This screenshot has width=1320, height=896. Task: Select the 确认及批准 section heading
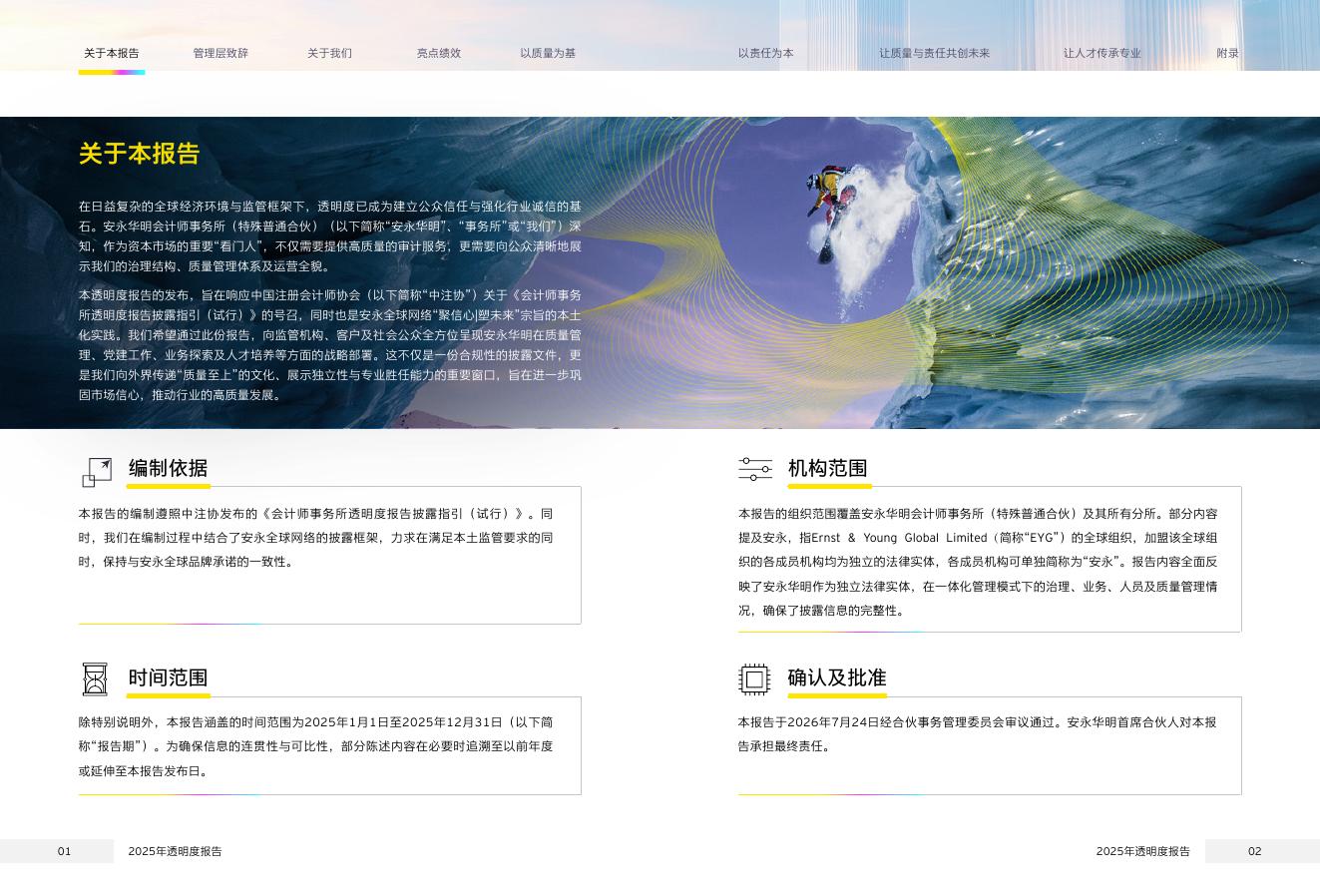click(x=837, y=678)
